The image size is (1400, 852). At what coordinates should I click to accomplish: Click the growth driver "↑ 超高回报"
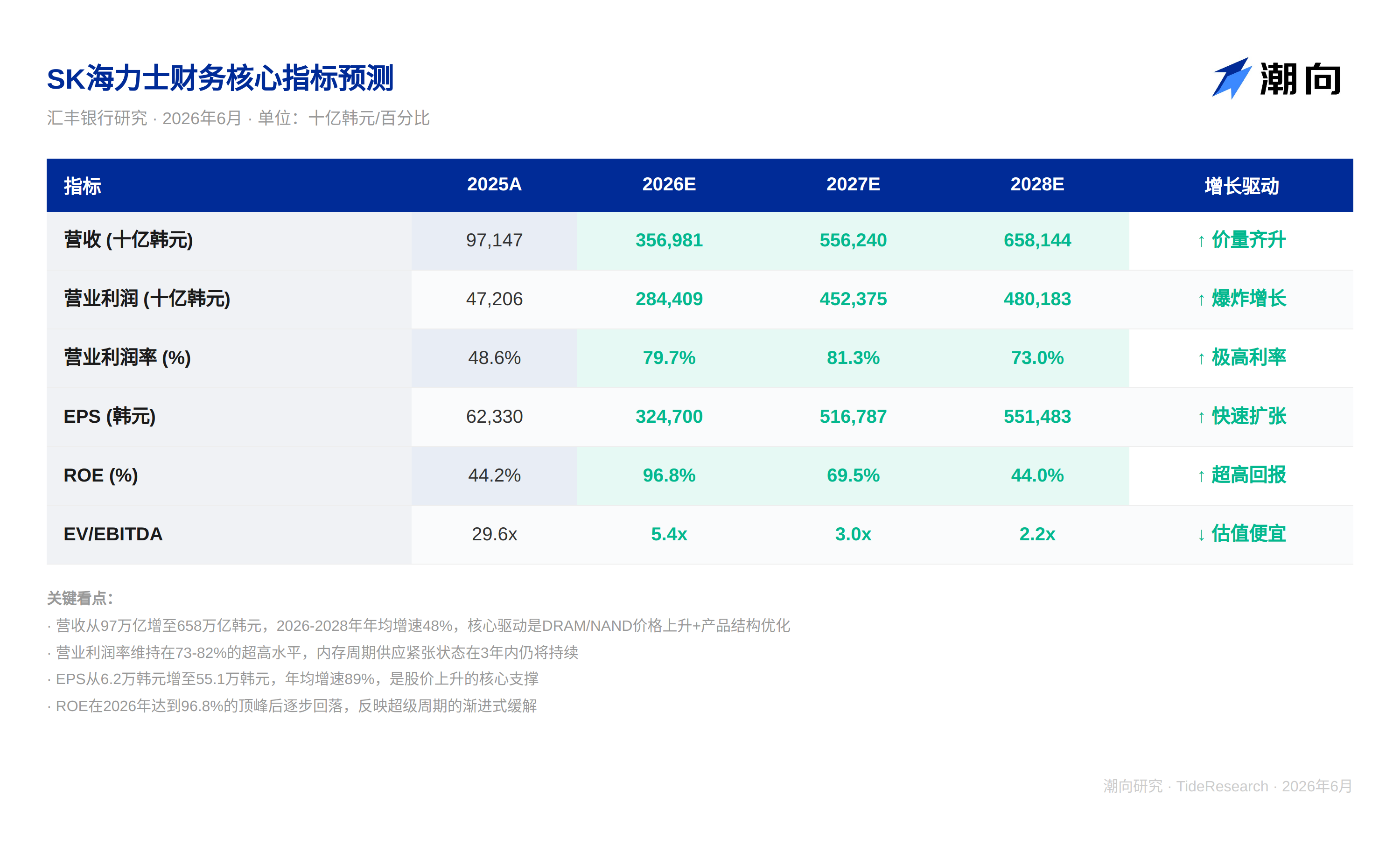pos(1241,475)
